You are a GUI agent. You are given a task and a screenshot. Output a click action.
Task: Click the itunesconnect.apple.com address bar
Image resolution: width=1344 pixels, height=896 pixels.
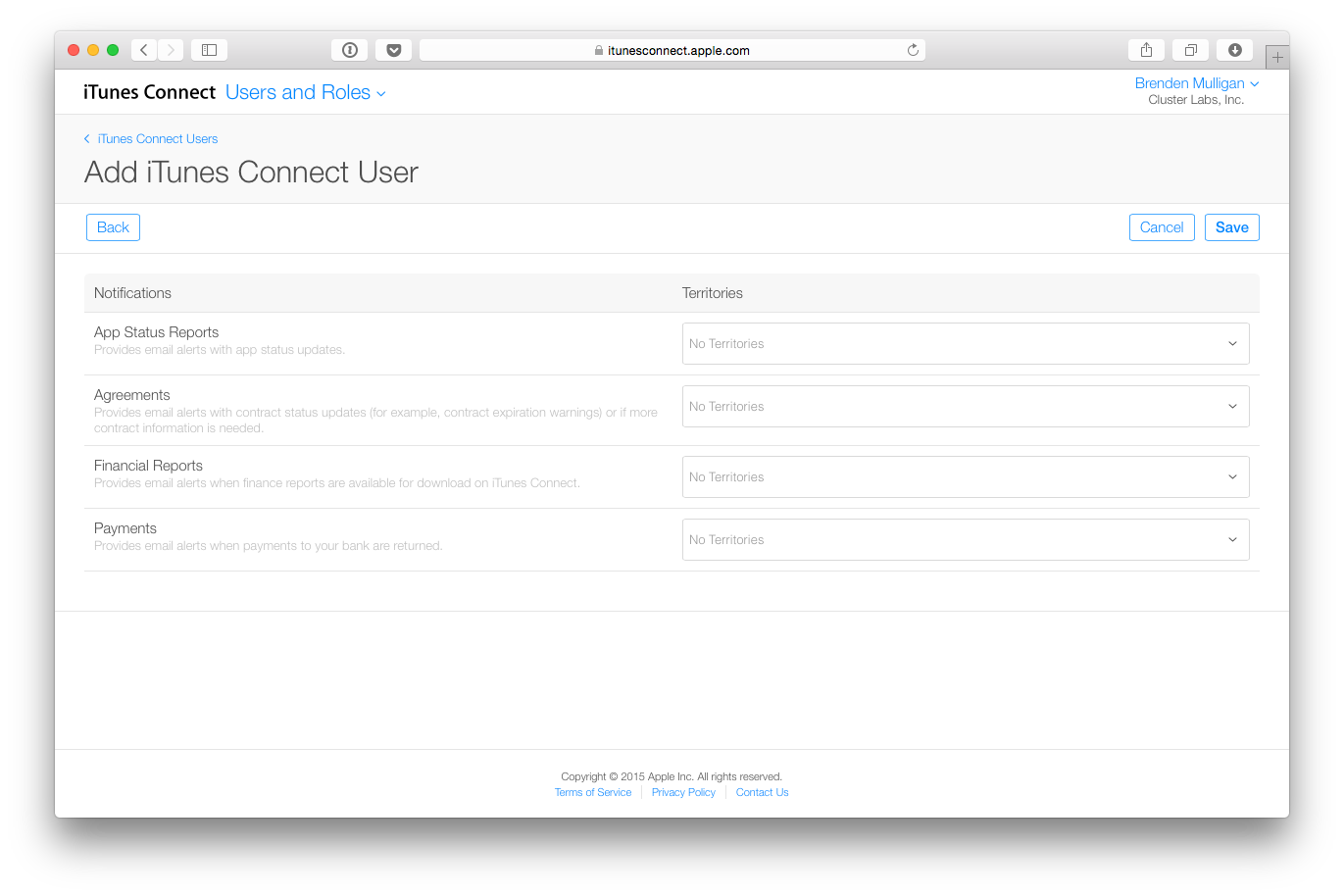[672, 50]
